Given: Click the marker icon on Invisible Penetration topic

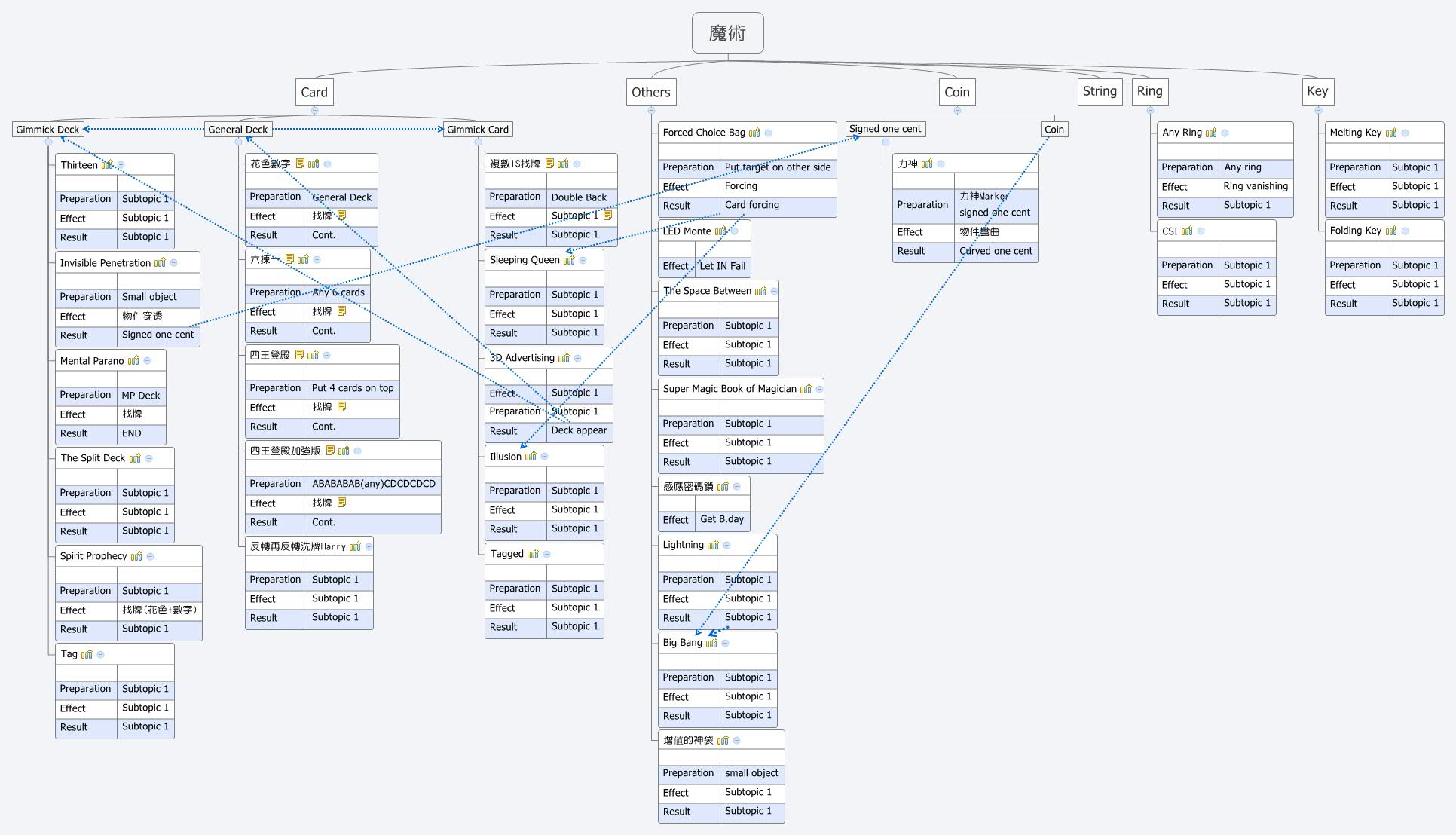Looking at the screenshot, I should pyautogui.click(x=160, y=264).
